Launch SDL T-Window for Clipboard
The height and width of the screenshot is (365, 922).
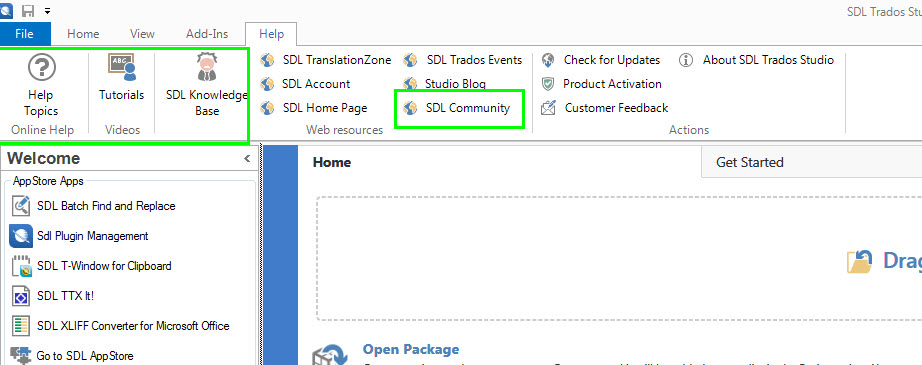(92, 266)
